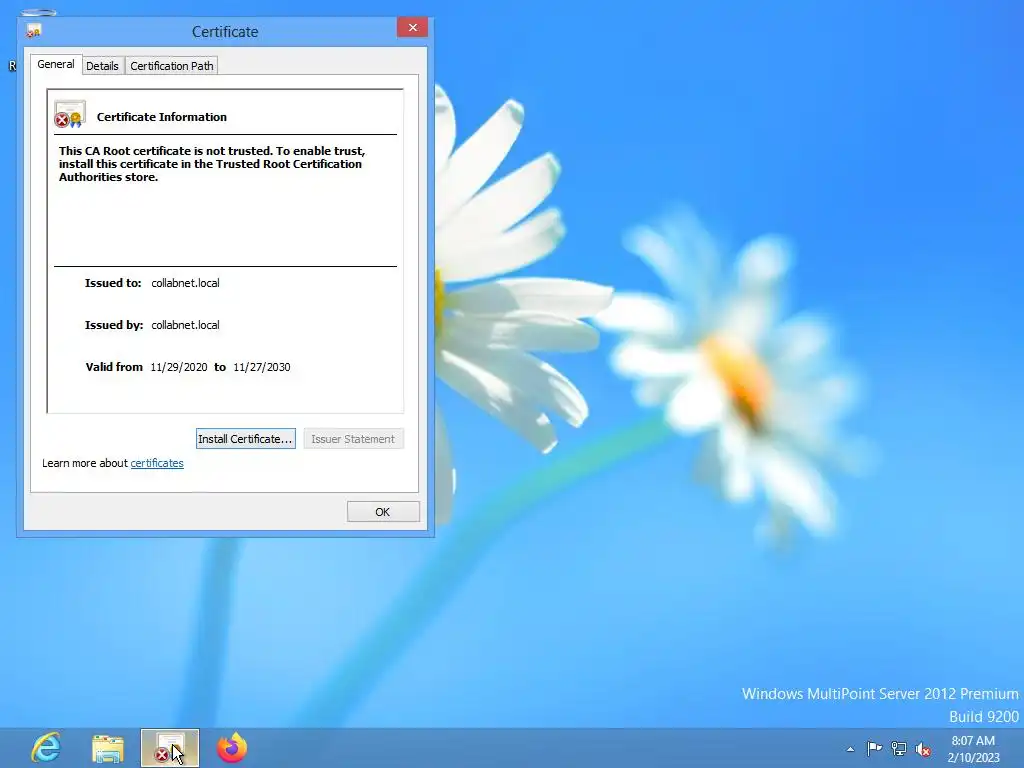
Task: Click the Issued by value collabnet.local
Action: pyautogui.click(x=185, y=325)
